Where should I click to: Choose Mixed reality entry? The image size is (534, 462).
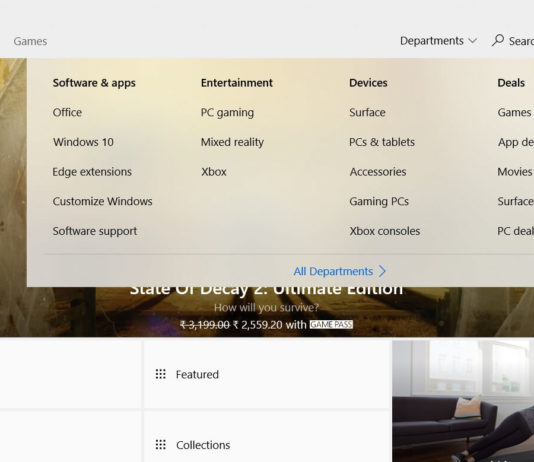[x=233, y=142]
